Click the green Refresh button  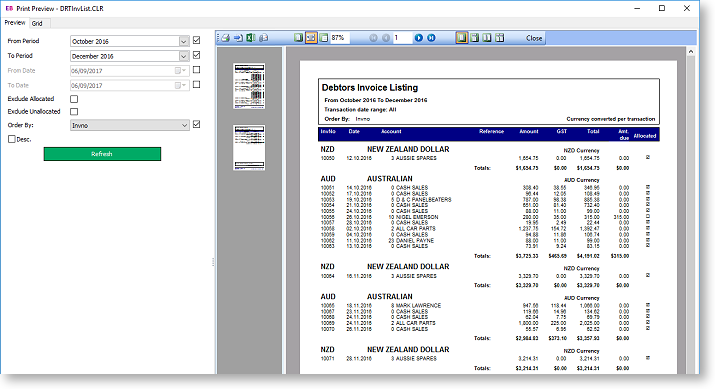pos(102,154)
